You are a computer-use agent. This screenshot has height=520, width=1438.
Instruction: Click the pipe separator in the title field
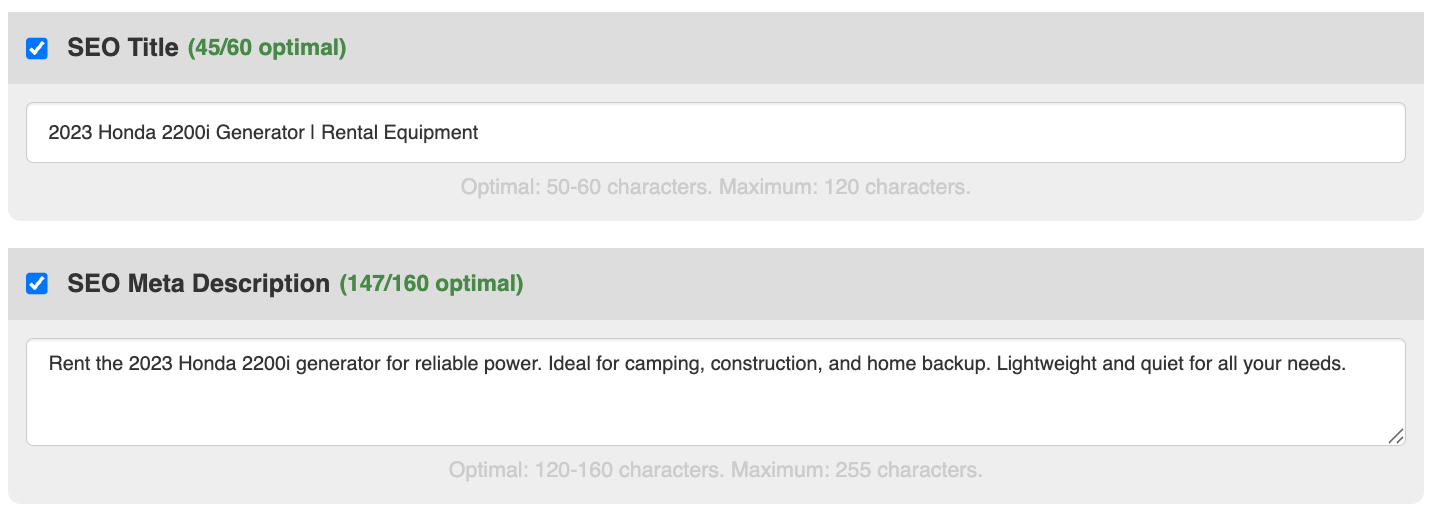[312, 132]
